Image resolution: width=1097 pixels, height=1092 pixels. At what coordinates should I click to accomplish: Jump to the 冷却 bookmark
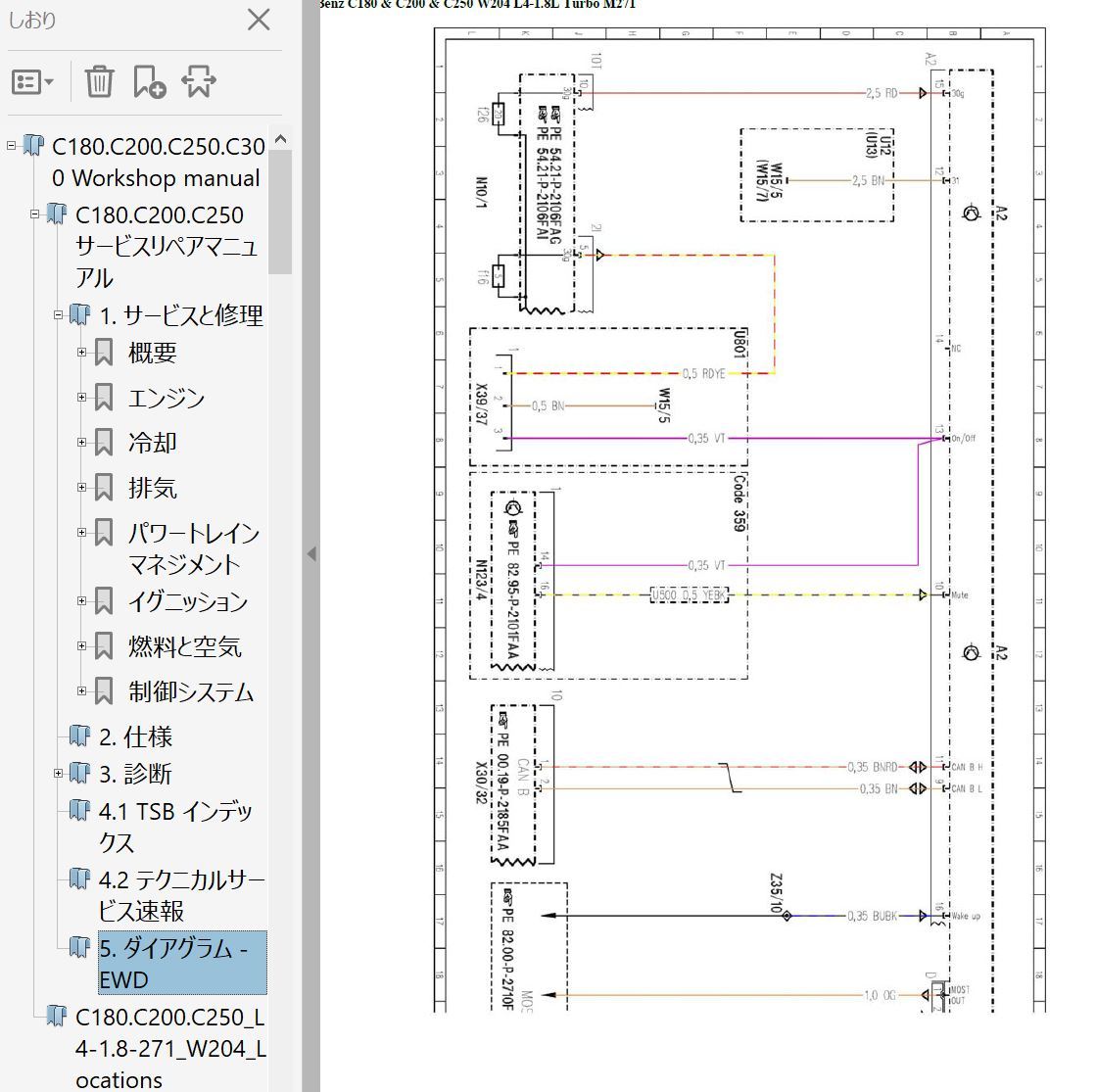[x=152, y=443]
